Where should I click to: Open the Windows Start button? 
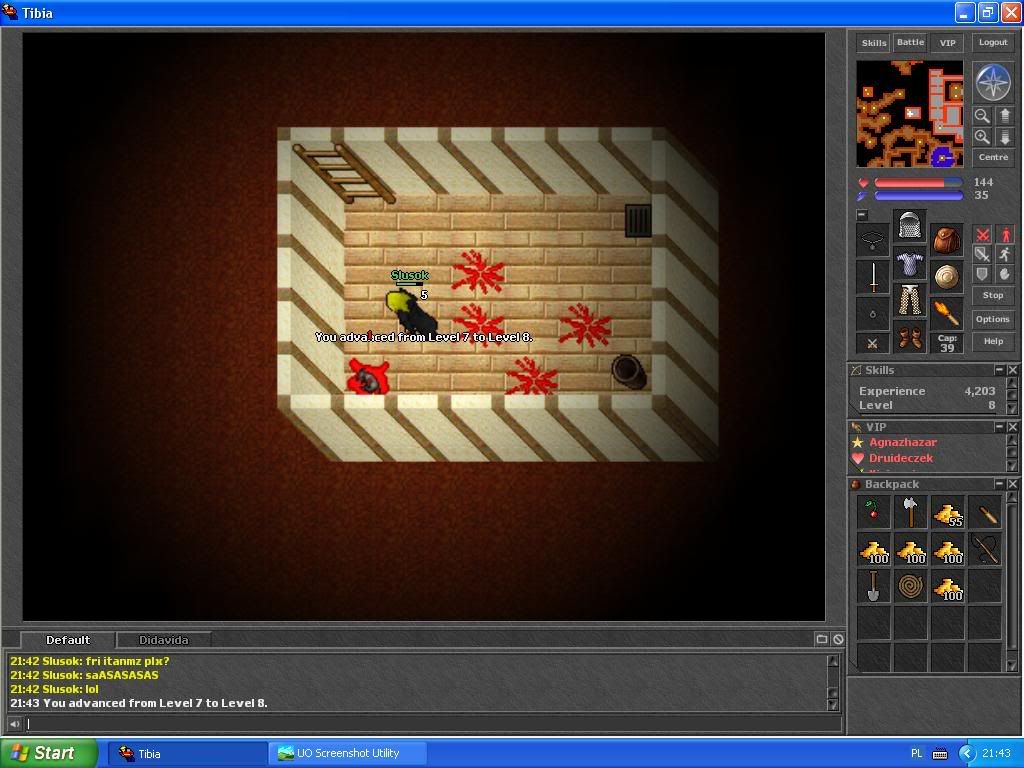tap(47, 753)
